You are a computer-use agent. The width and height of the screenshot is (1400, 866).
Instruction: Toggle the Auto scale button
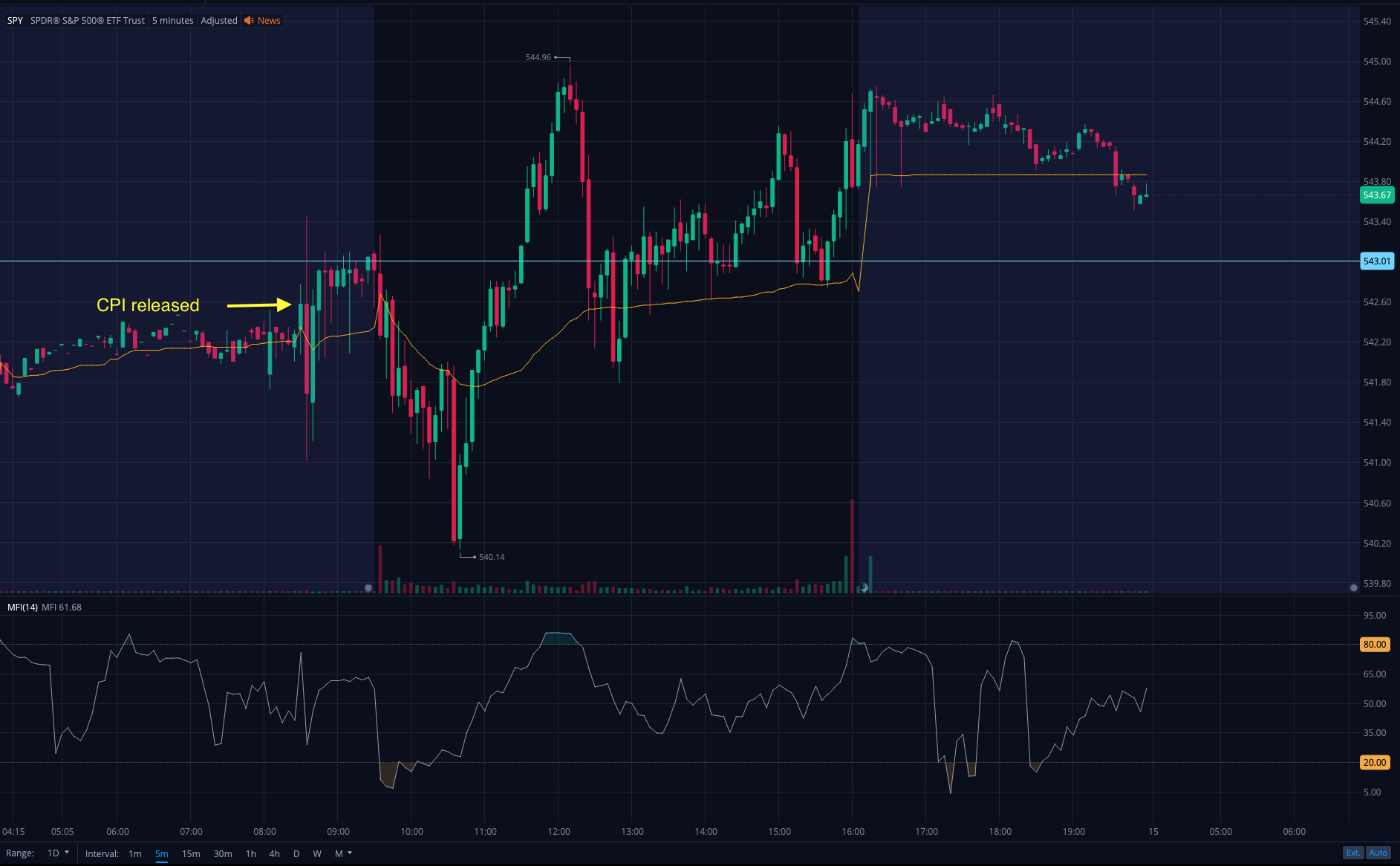(1378, 853)
